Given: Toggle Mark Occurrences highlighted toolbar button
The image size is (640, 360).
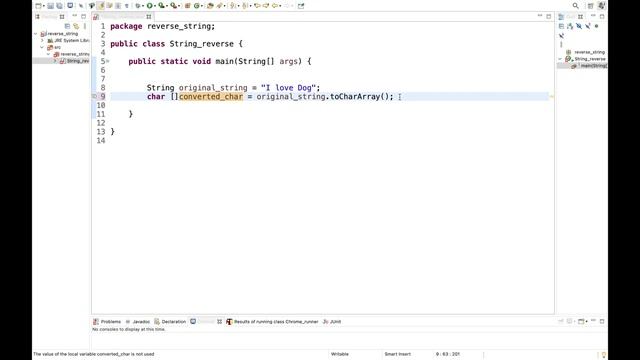Looking at the screenshot, I should click(100, 6).
